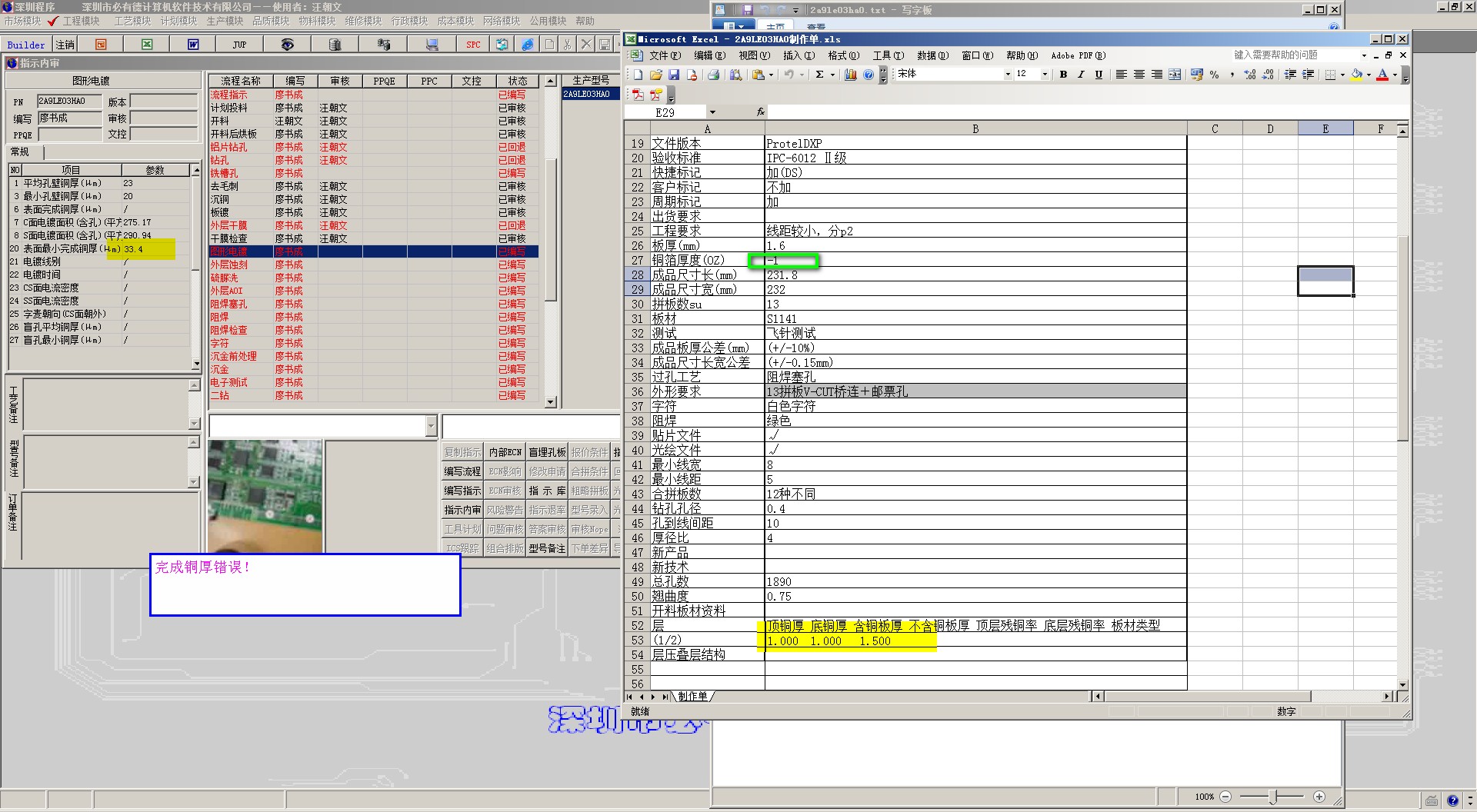Click Excel's Save diskette icon
This screenshot has width=1477, height=812.
(x=674, y=75)
